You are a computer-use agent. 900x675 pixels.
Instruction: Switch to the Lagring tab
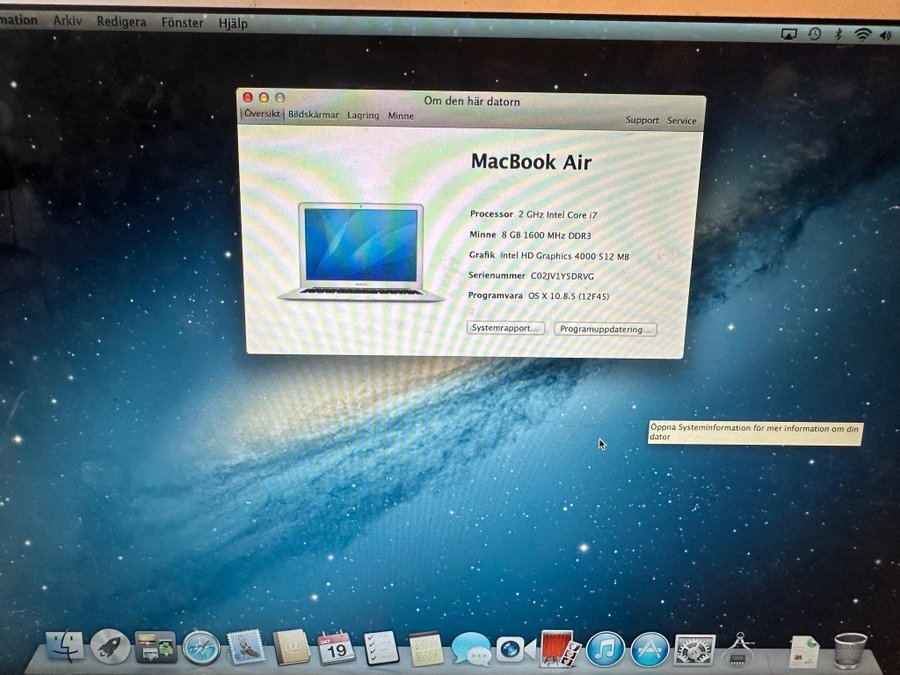pyautogui.click(x=363, y=116)
